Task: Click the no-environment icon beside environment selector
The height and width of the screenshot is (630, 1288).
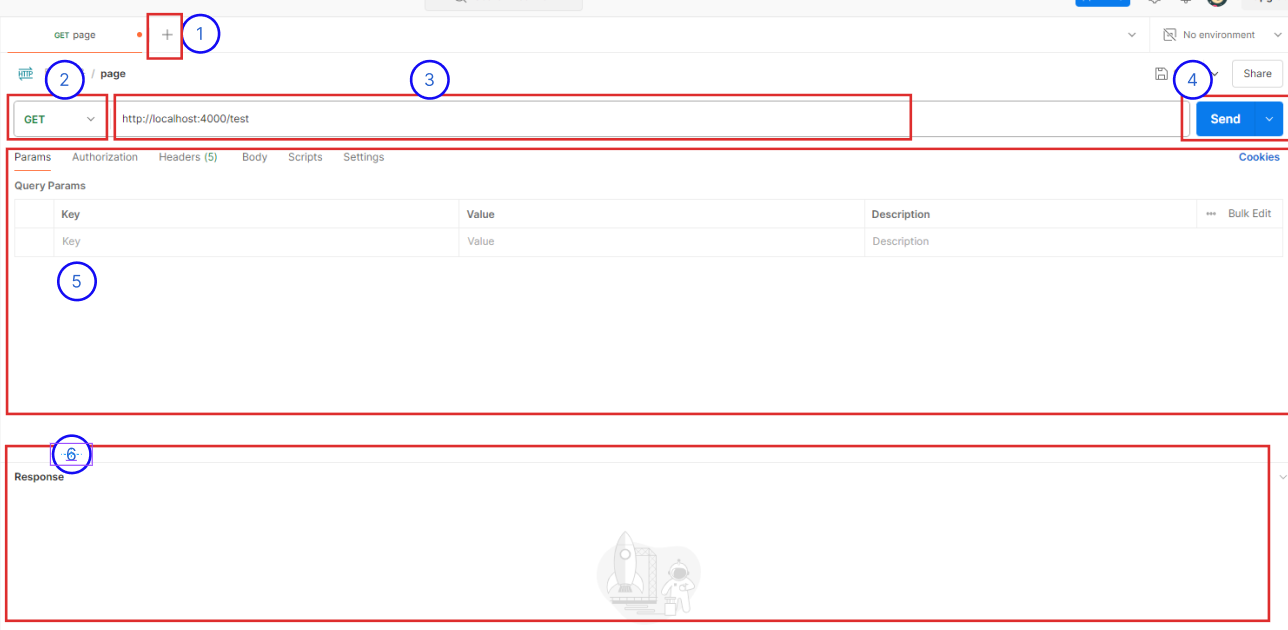Action: [1169, 35]
